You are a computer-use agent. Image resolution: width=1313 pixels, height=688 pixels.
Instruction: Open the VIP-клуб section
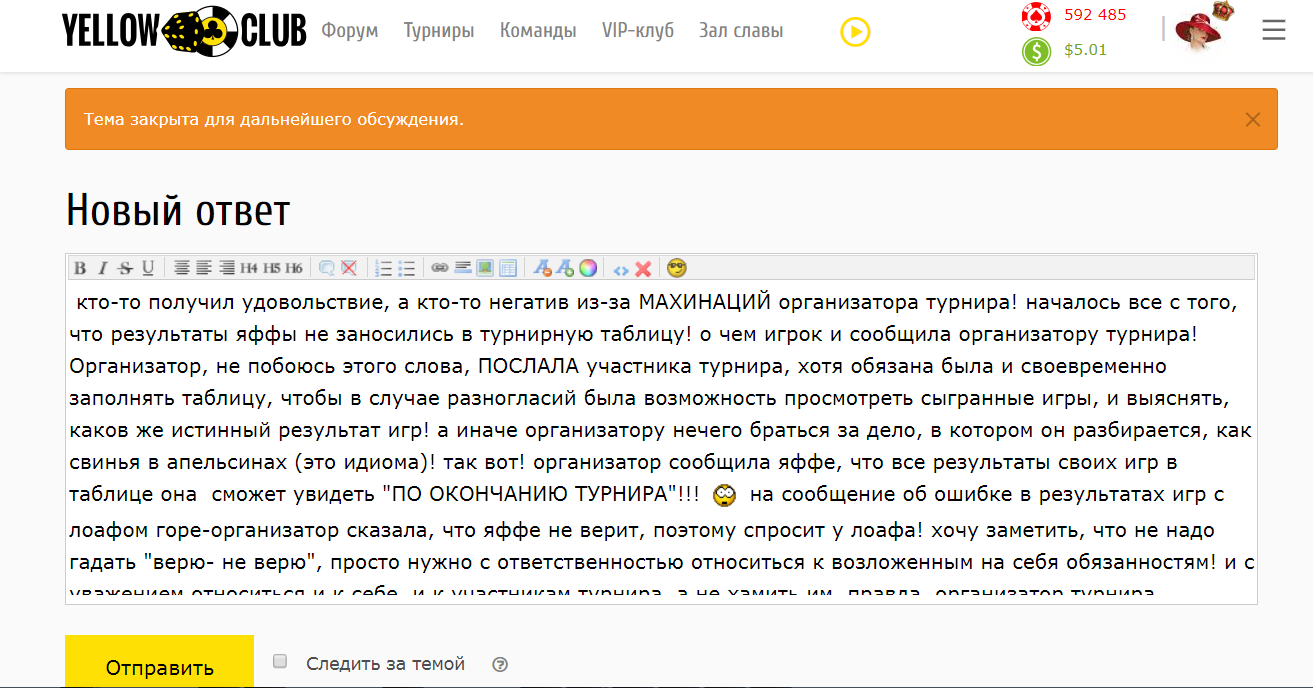[x=638, y=30]
